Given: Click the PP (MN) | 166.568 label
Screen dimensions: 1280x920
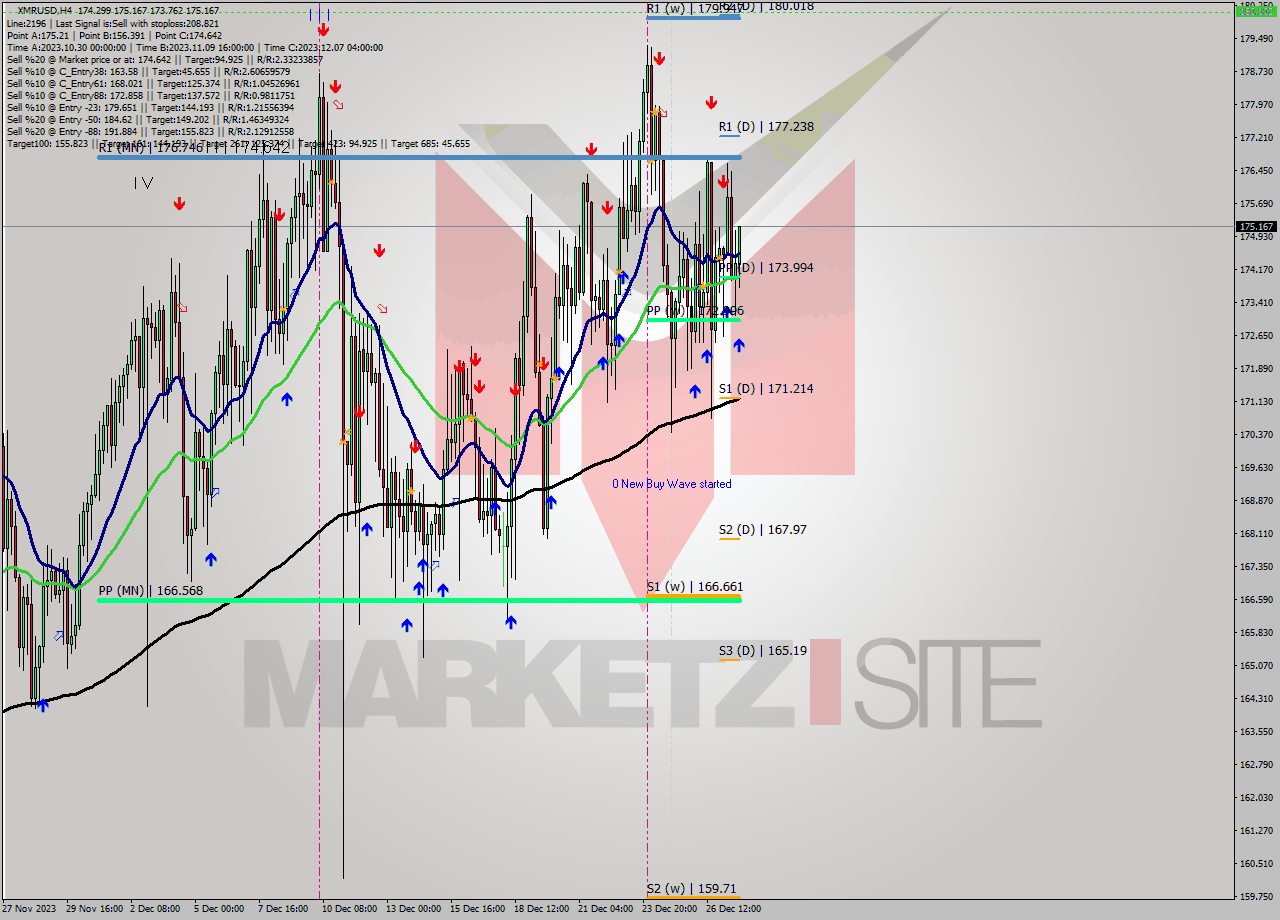Looking at the screenshot, I should [x=151, y=590].
